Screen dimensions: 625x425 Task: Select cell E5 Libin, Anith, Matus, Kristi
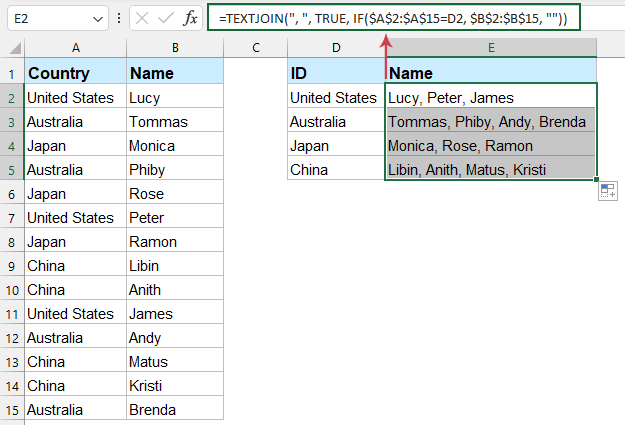pos(491,167)
